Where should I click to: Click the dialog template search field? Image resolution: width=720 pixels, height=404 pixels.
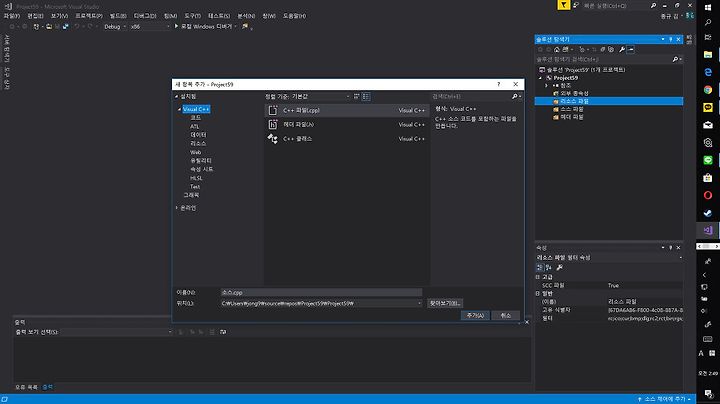pos(472,96)
